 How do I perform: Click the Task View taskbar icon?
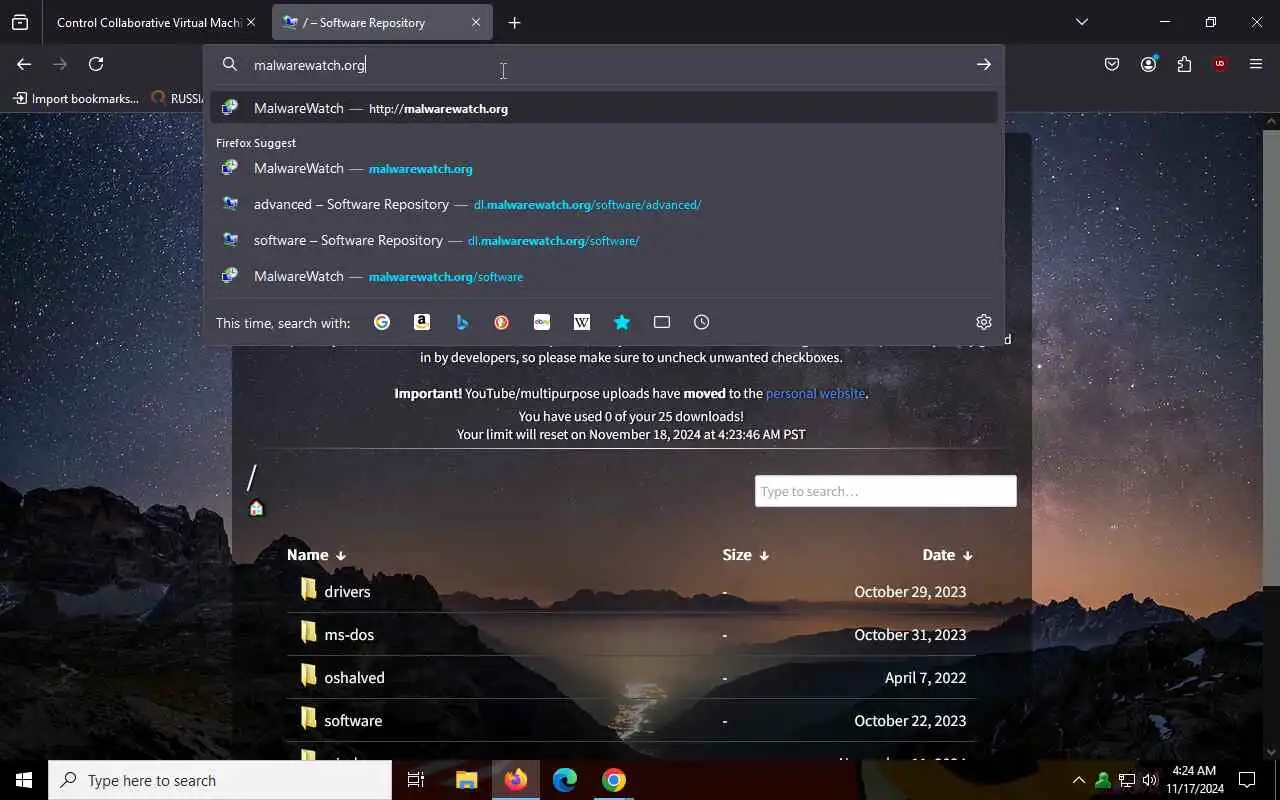tap(416, 780)
